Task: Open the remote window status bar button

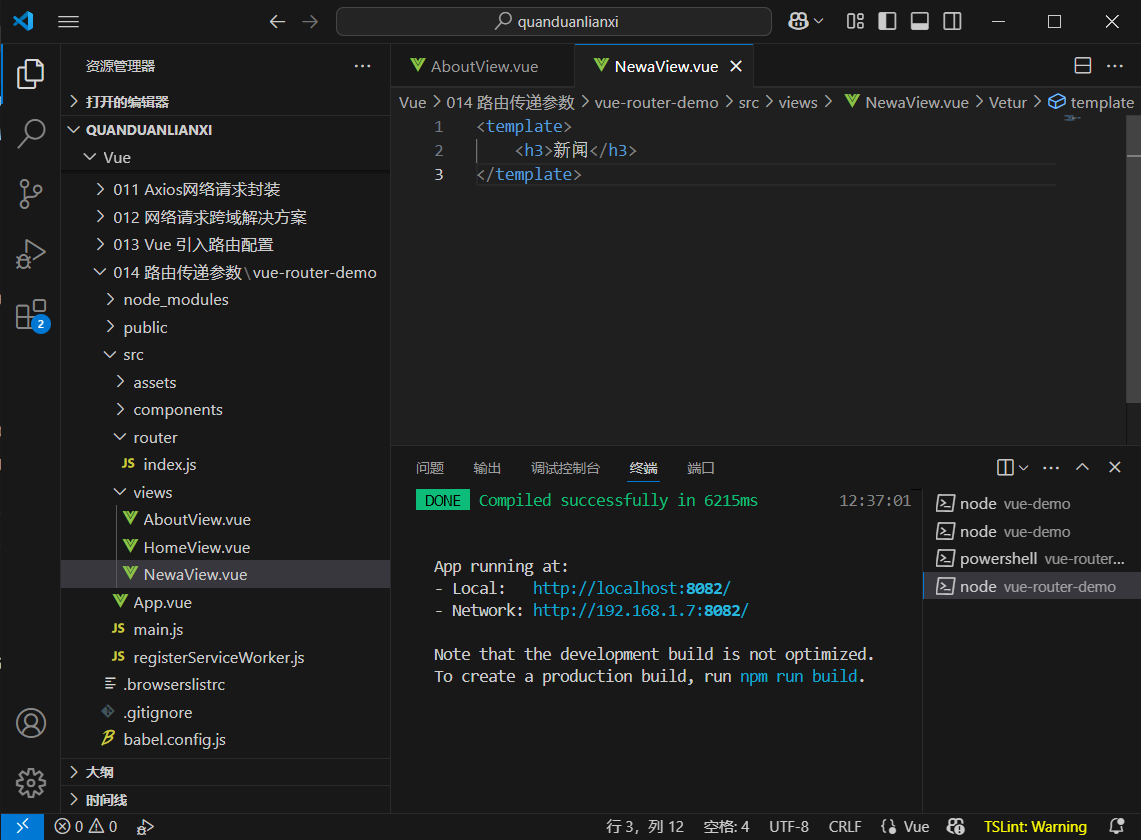Action: (x=22, y=827)
